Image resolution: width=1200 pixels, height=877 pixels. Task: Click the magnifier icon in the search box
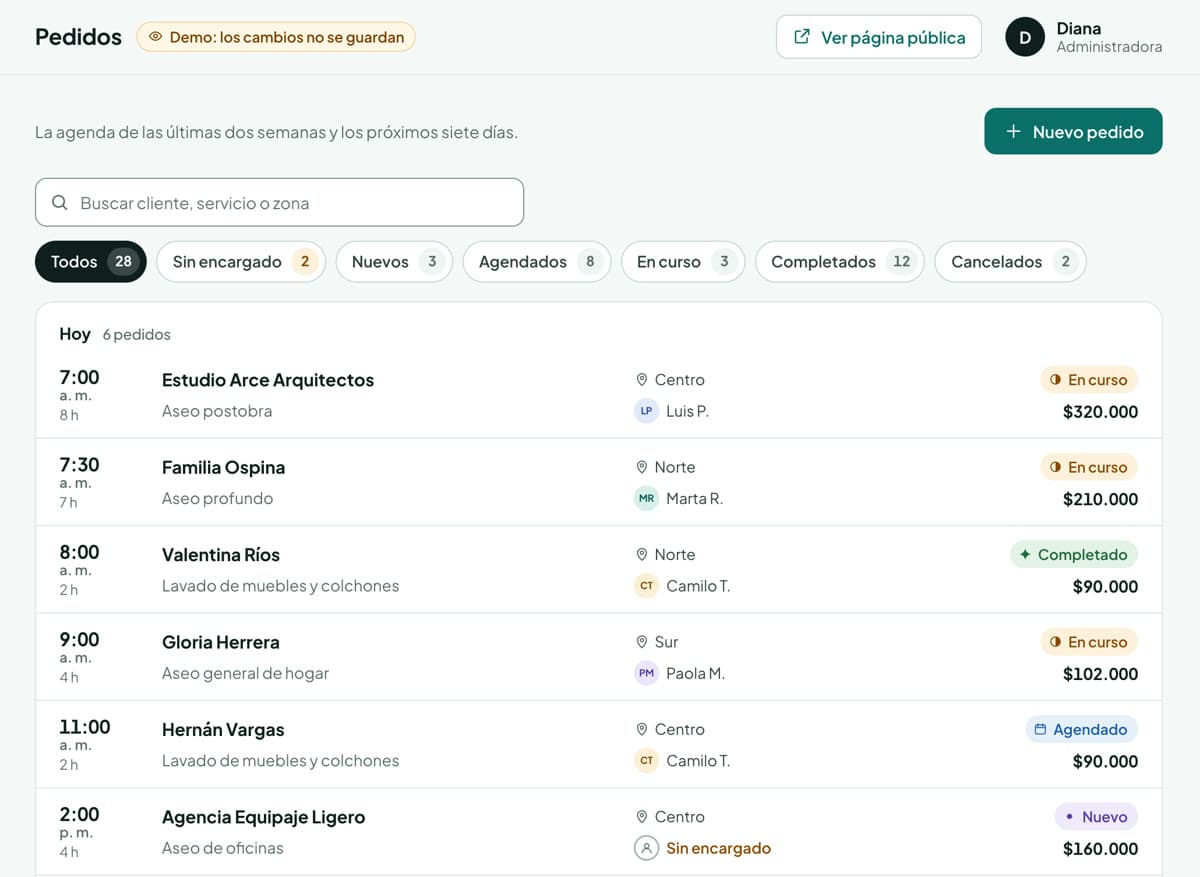[x=60, y=202]
